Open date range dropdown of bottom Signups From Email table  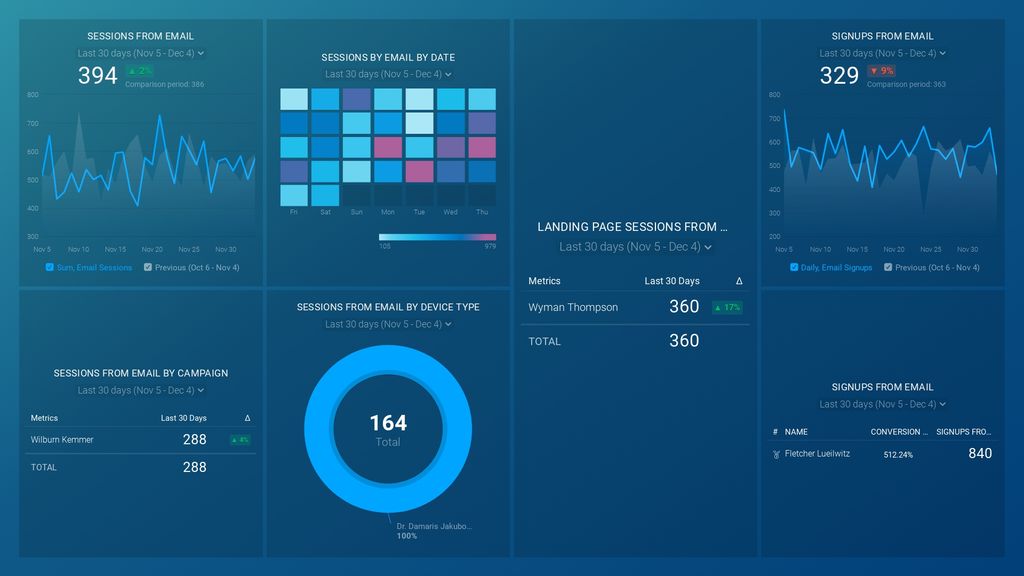coord(882,404)
